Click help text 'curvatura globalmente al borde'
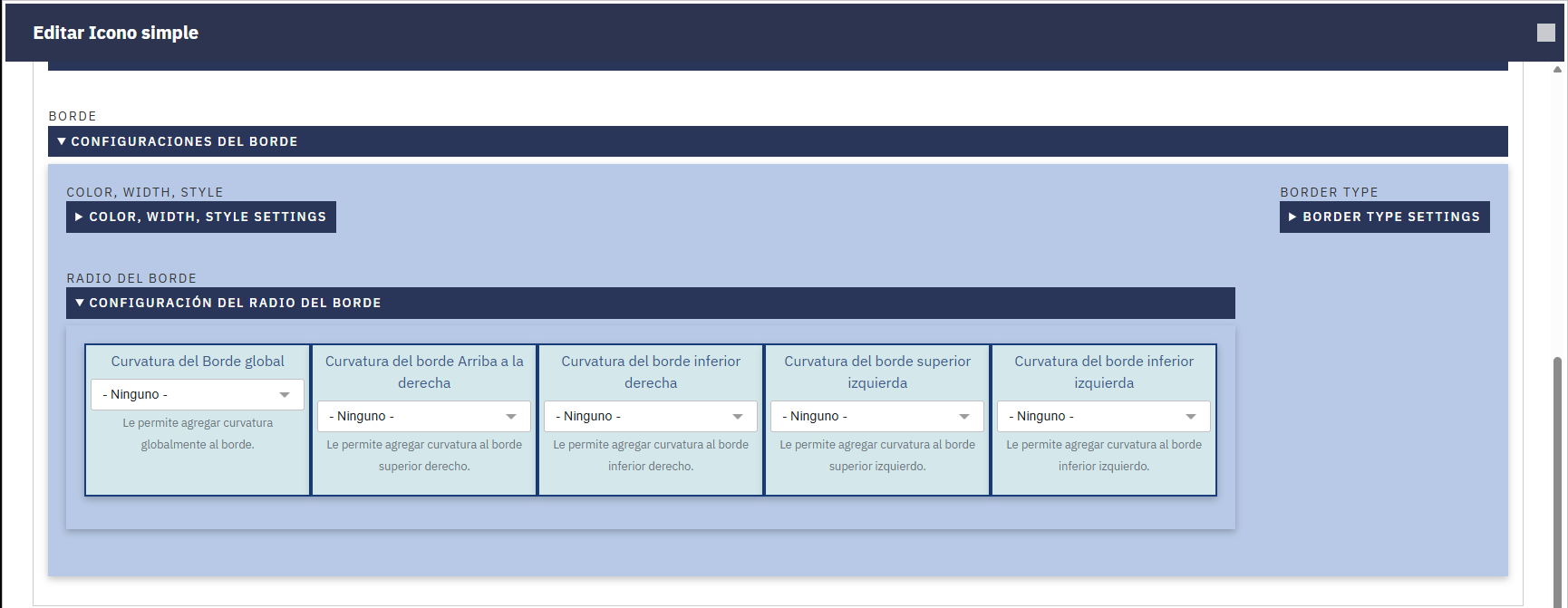This screenshot has height=608, width=1568. [198, 433]
